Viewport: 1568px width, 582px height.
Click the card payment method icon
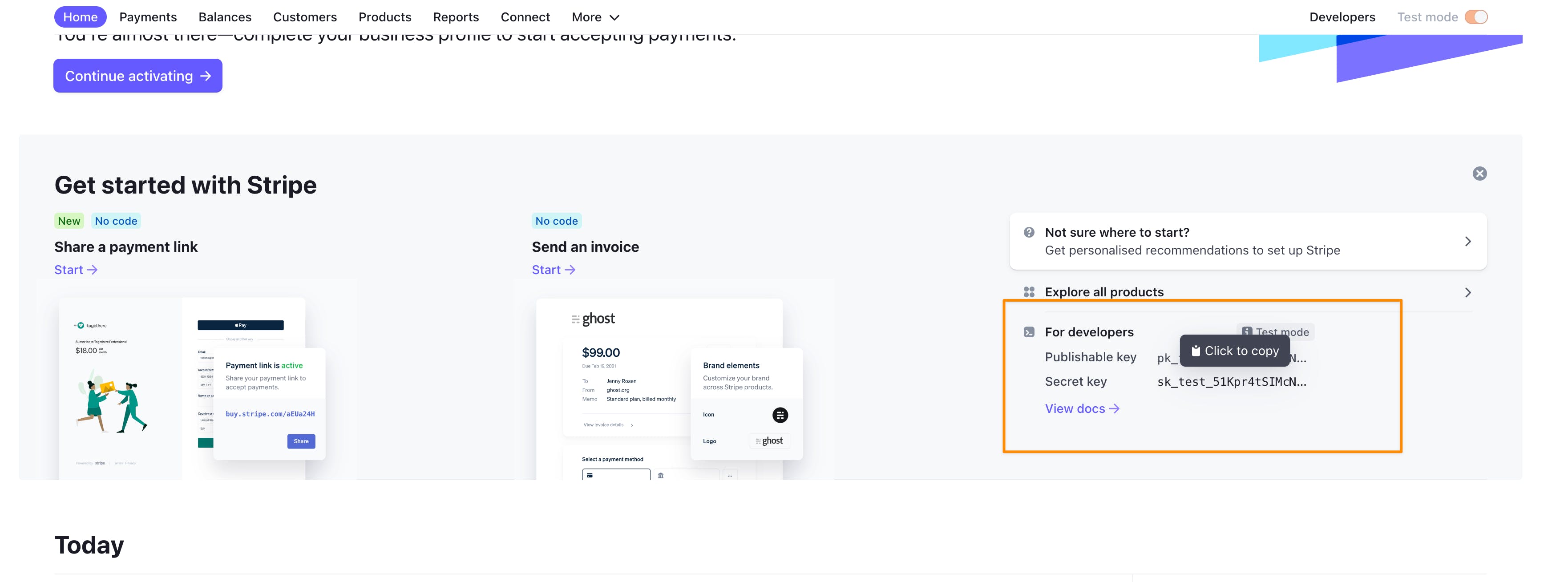point(590,475)
